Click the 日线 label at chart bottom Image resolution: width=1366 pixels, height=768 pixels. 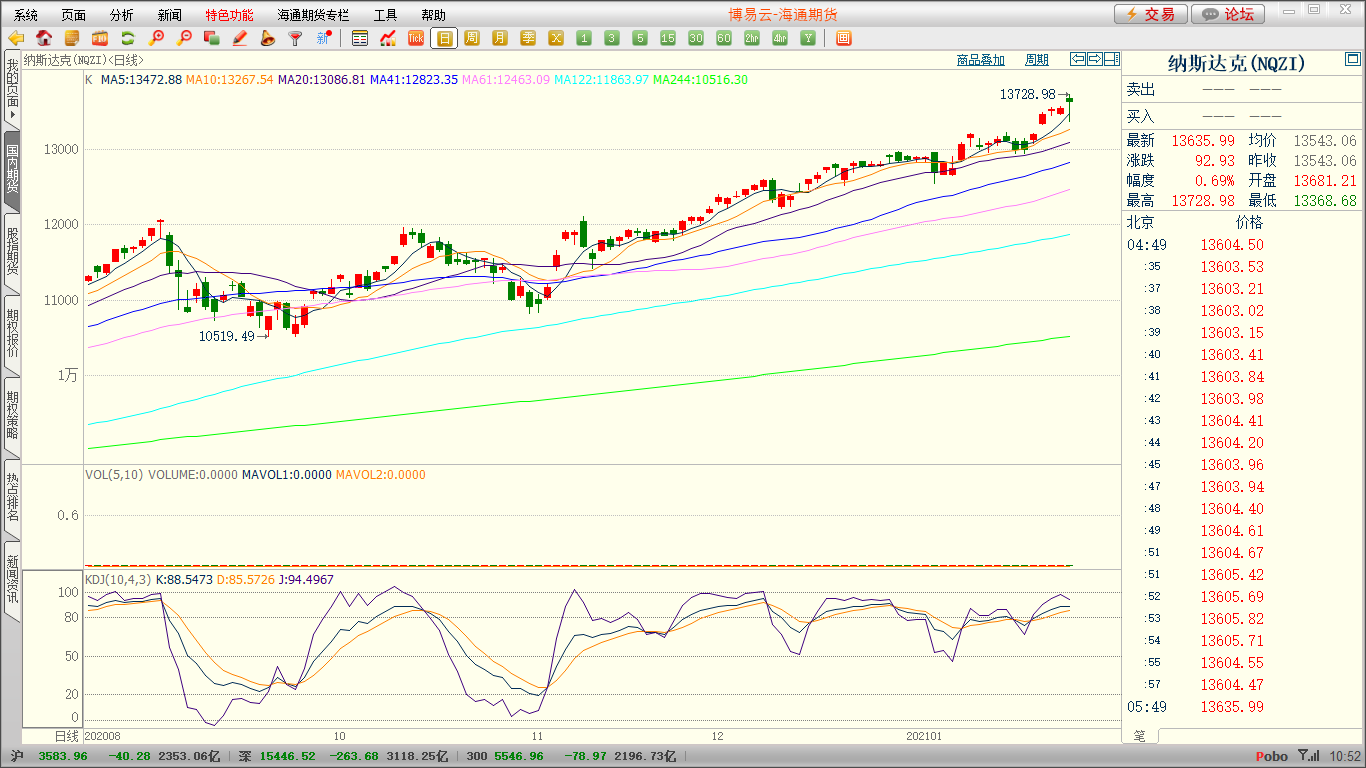click(x=65, y=736)
